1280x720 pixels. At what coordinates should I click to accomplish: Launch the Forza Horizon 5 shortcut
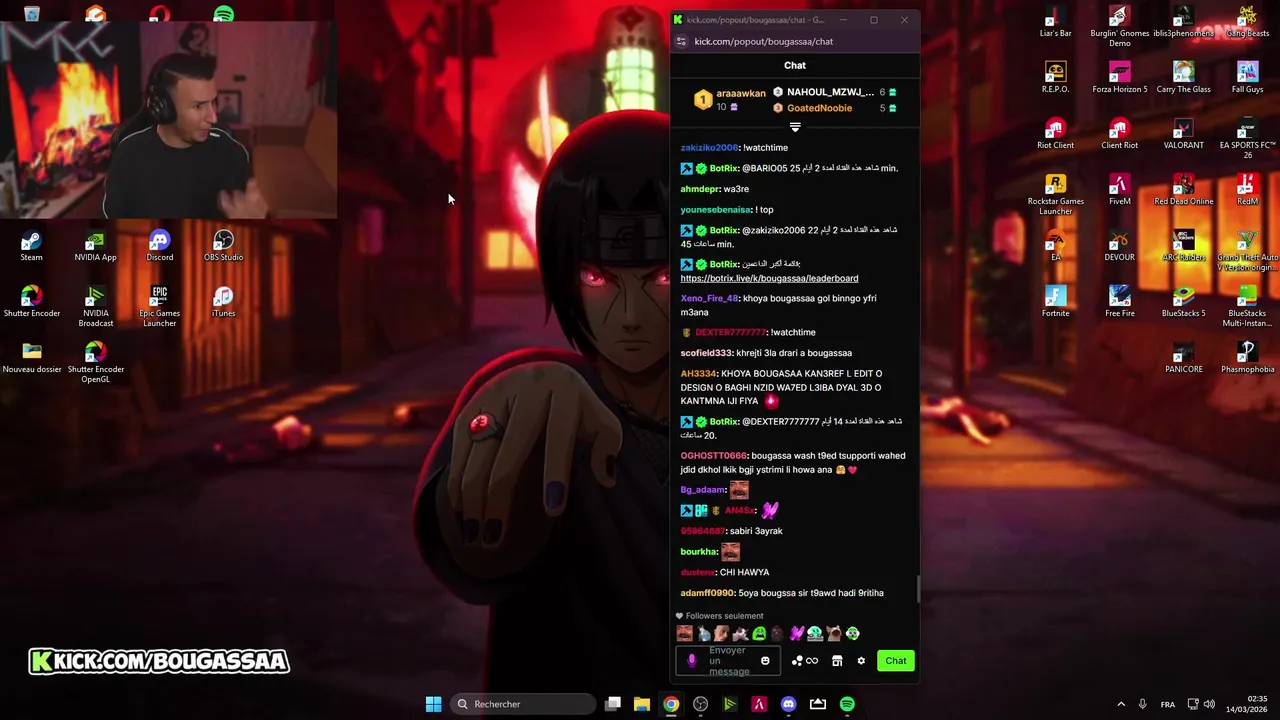pyautogui.click(x=1119, y=78)
